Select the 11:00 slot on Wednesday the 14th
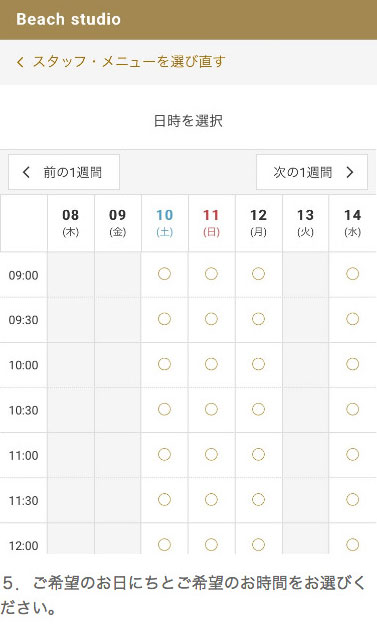 coord(352,454)
